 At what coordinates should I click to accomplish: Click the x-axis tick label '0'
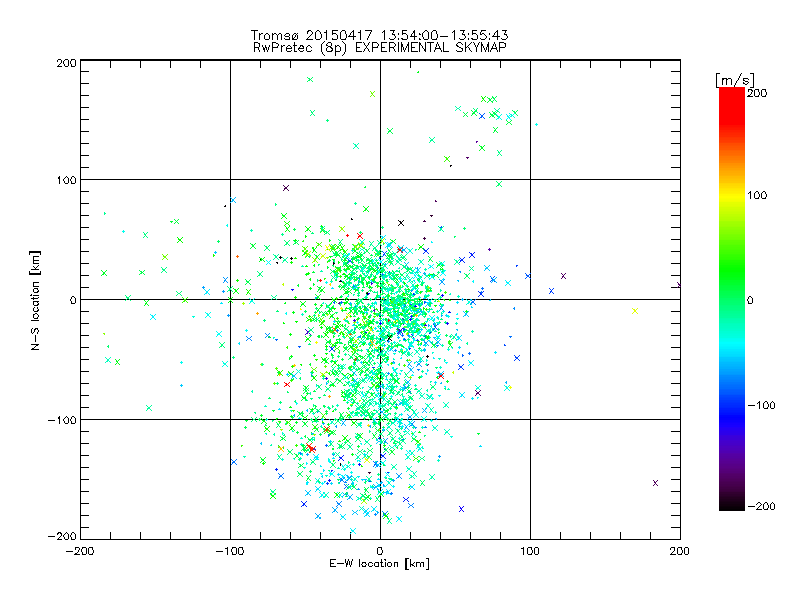380,552
